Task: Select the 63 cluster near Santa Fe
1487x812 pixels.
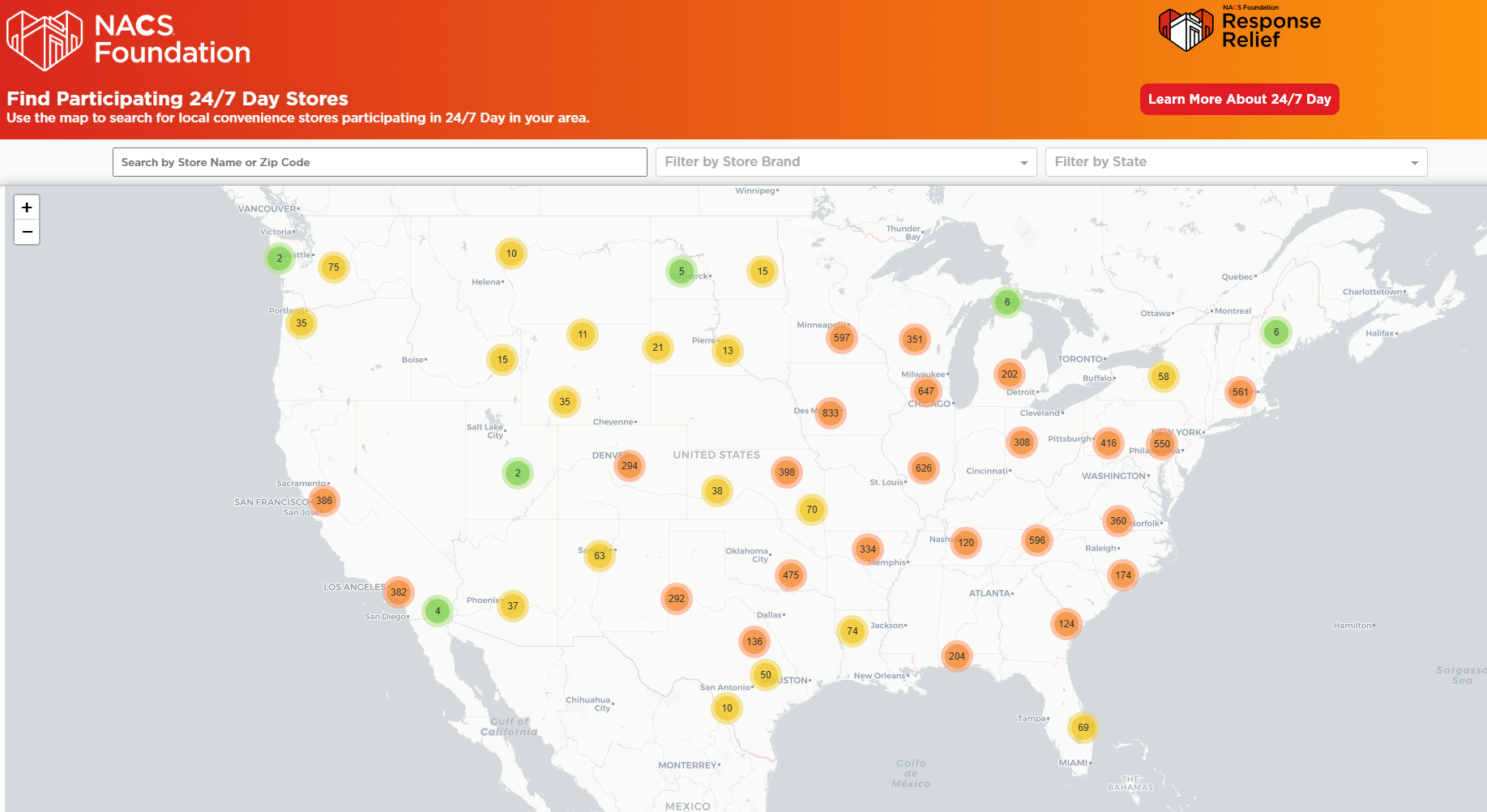Action: coord(600,556)
